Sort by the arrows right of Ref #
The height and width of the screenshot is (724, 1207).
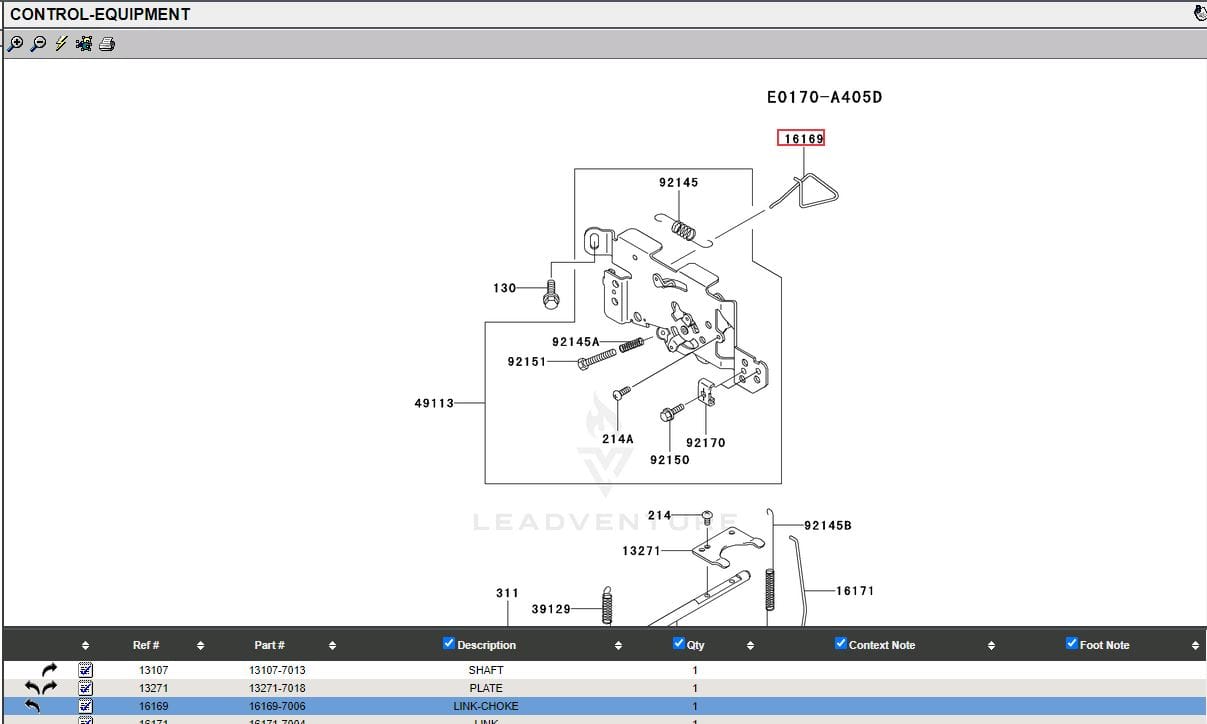[201, 646]
